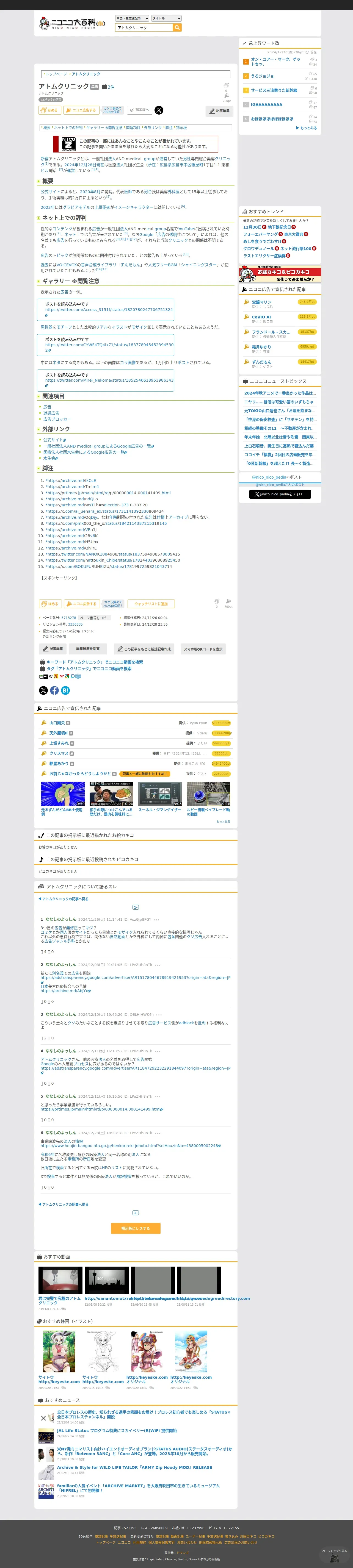Click the Facebook share round icon
The image size is (353, 1568).
(54, 690)
